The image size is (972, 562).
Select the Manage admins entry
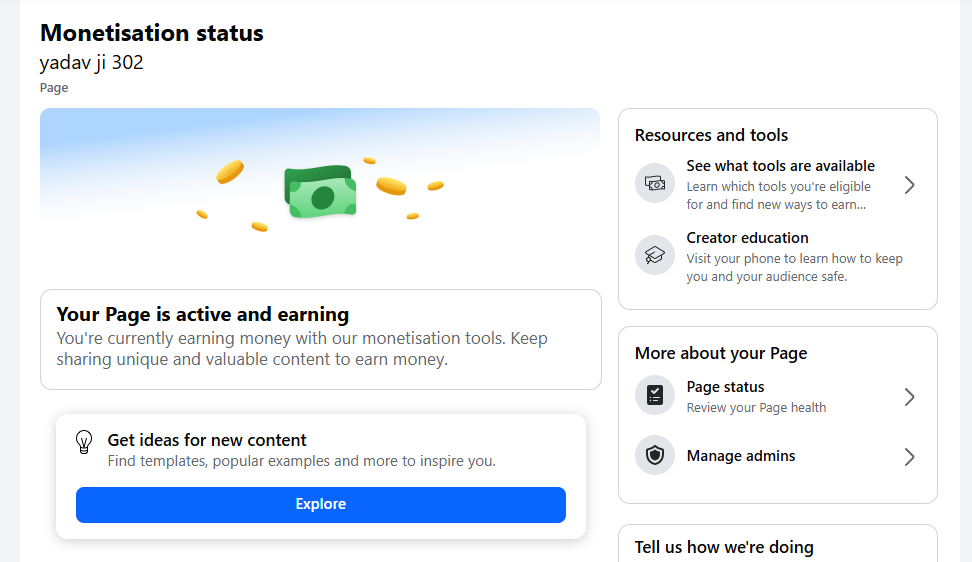pos(741,456)
